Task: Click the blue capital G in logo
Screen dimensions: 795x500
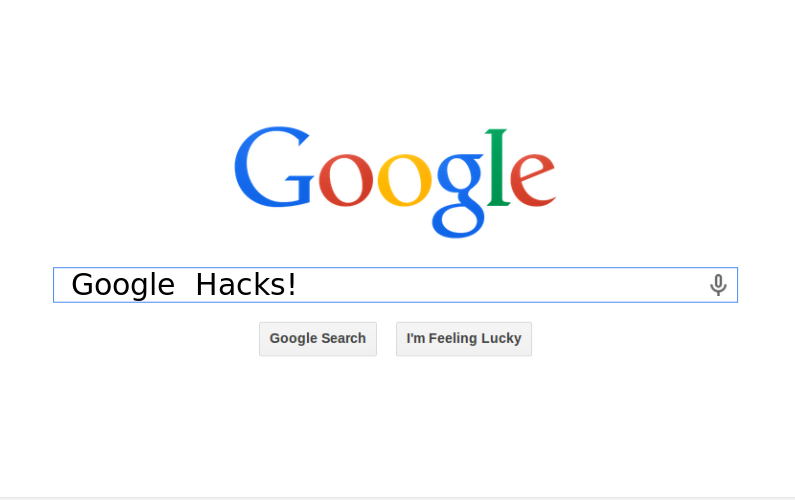Action: click(274, 167)
